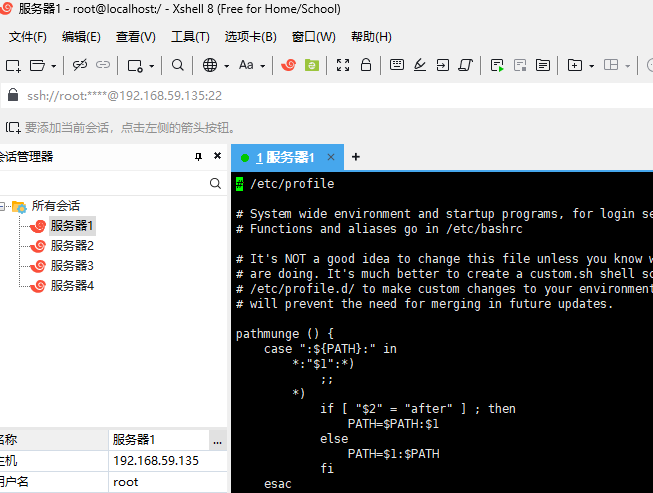Click the New session toolbar icon

tap(13, 65)
